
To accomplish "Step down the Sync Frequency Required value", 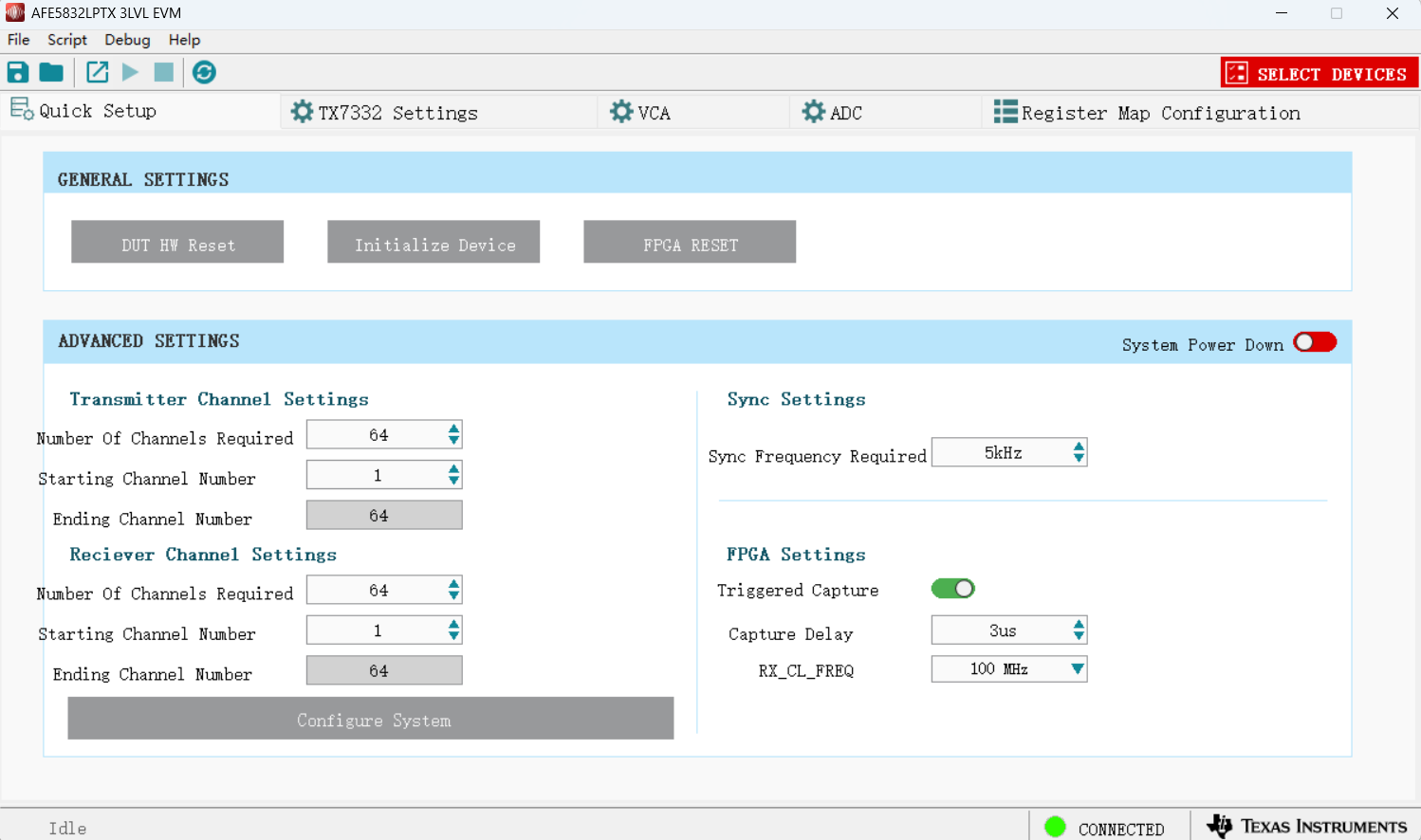I will point(1079,458).
